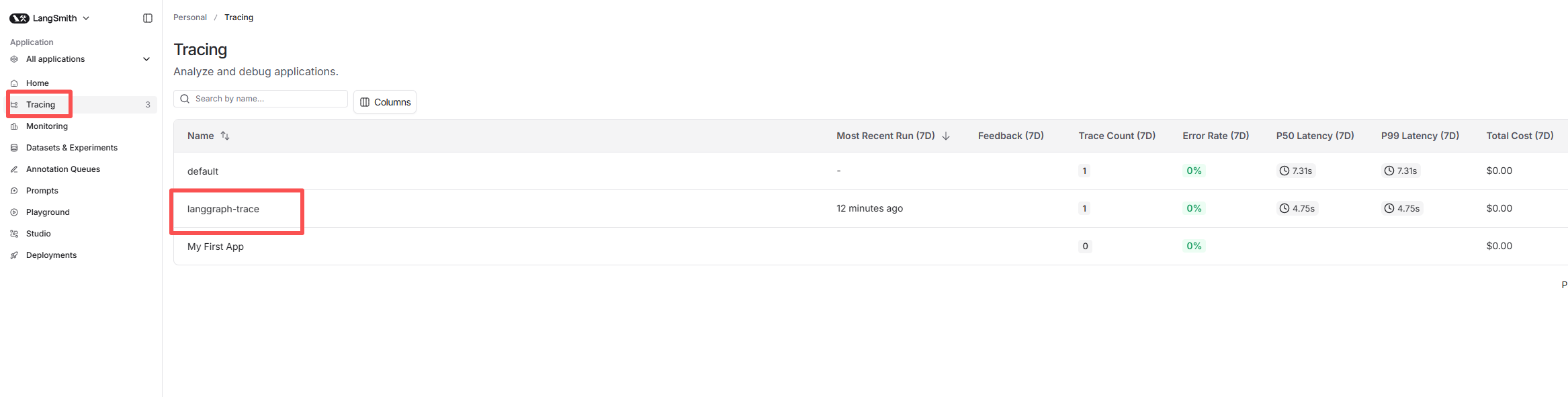Click the search magnifier icon

(x=185, y=99)
